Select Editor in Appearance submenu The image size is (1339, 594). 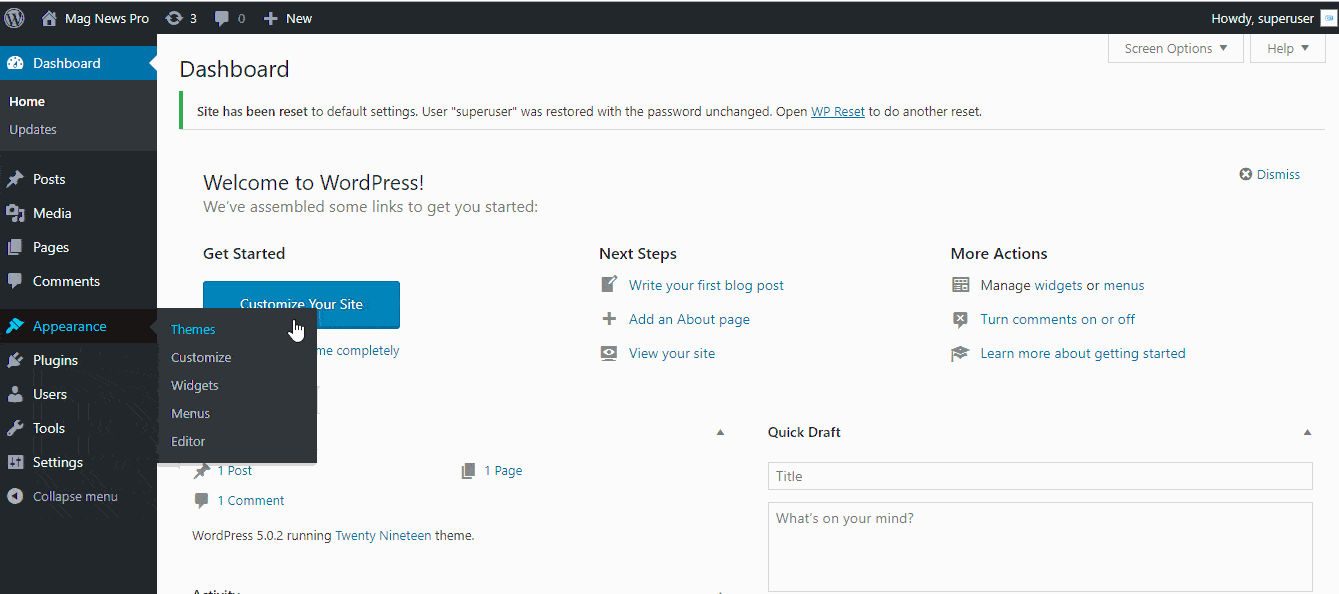188,441
